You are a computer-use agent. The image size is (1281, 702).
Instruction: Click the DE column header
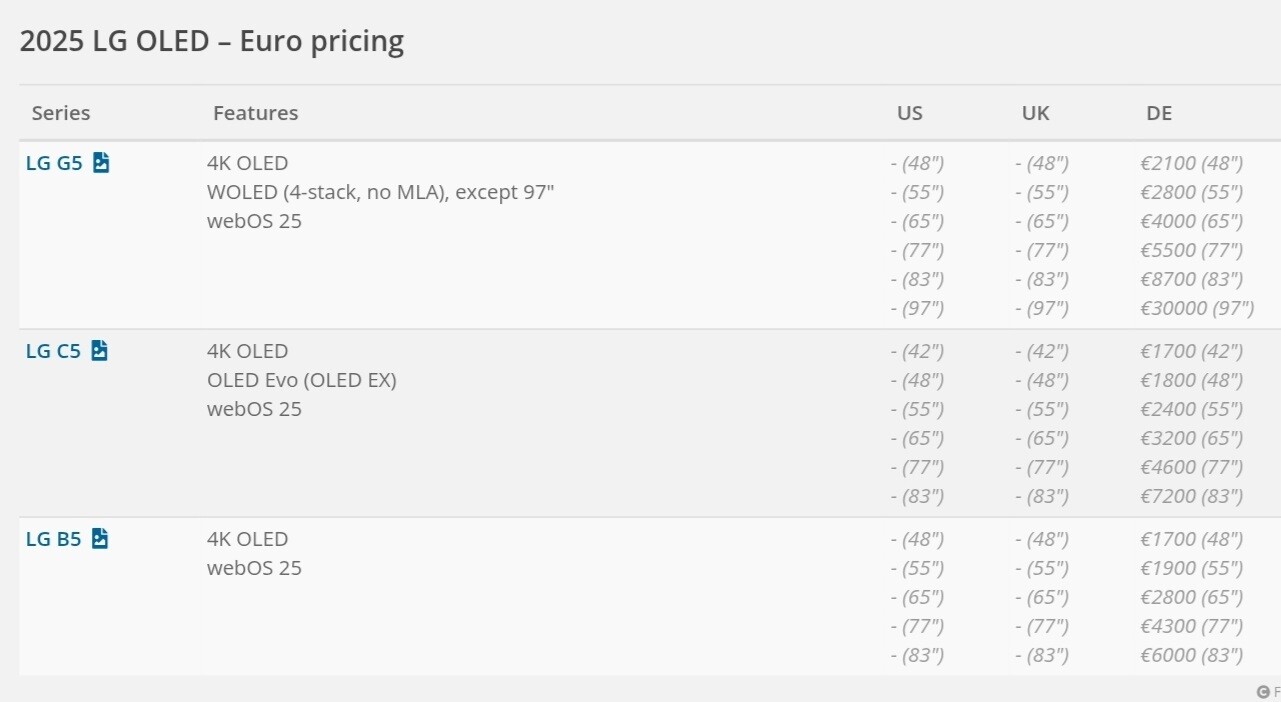pos(1159,113)
